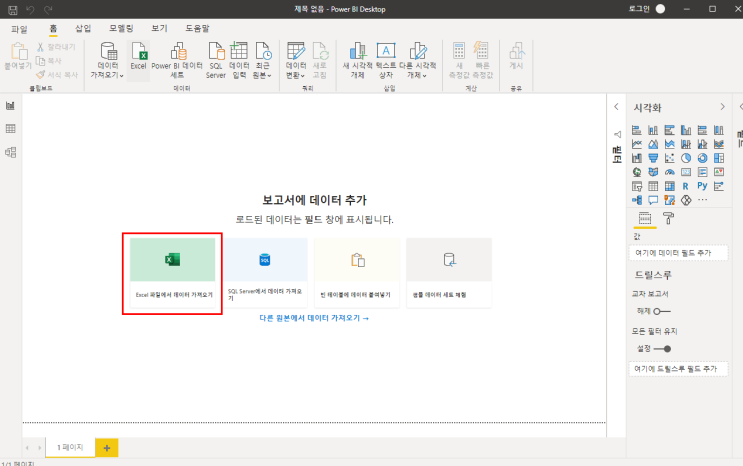Image resolution: width=743 pixels, height=466 pixels.
Task: Select the Donut chart visual
Action: click(702, 158)
